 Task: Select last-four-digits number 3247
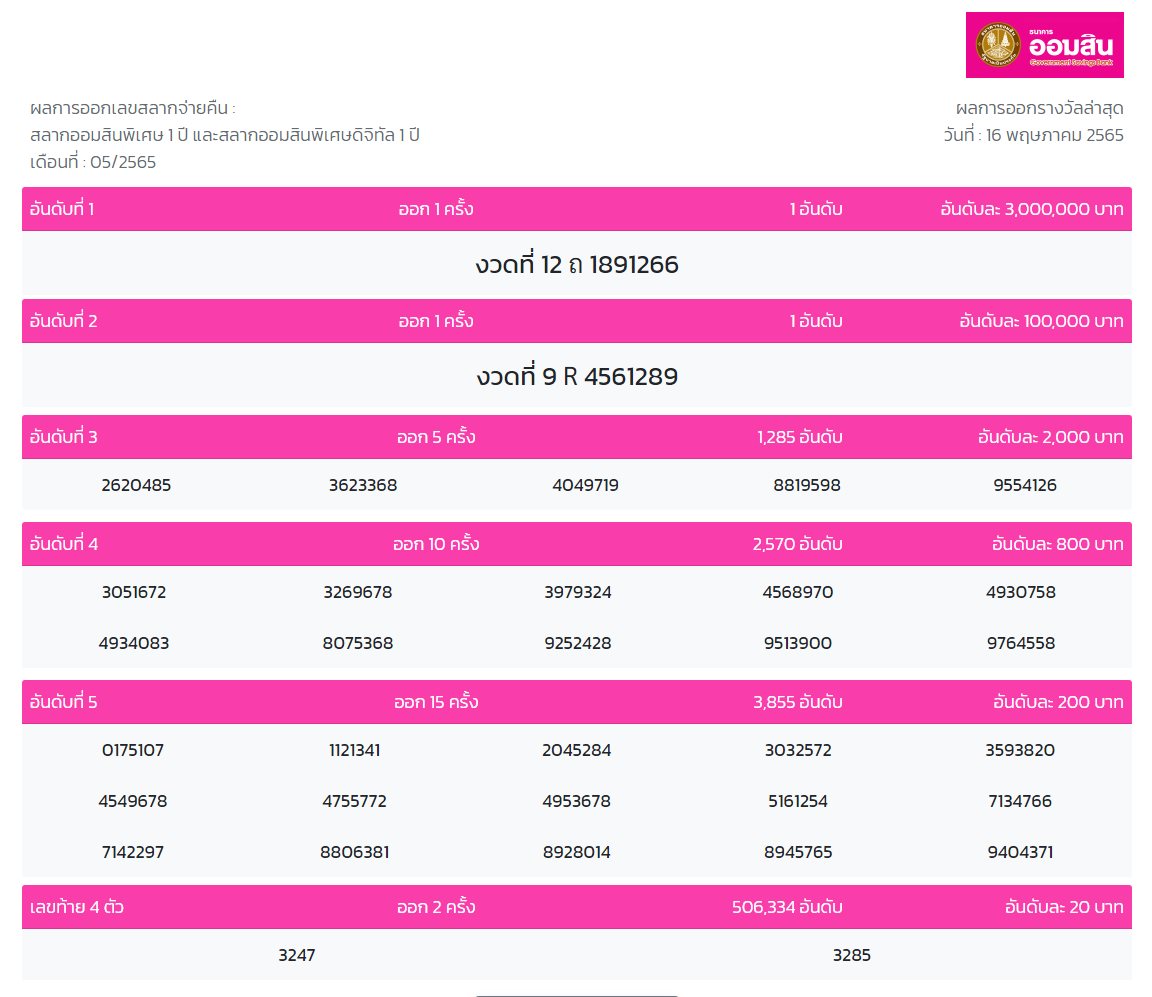[297, 955]
